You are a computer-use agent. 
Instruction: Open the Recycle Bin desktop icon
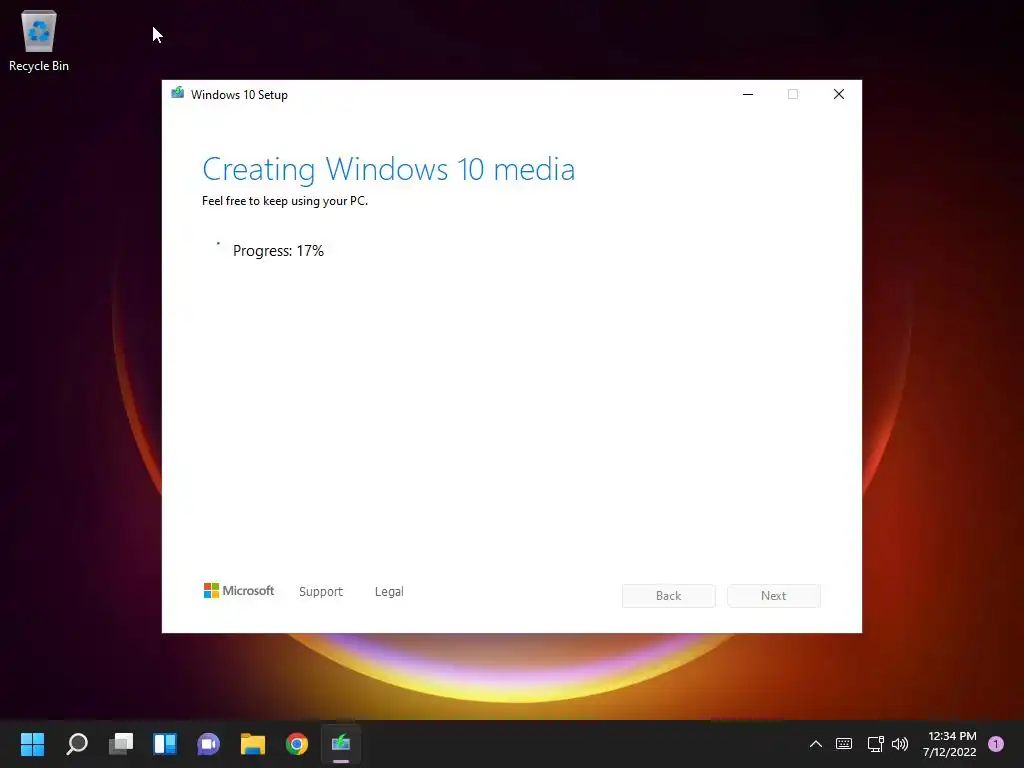click(x=39, y=40)
